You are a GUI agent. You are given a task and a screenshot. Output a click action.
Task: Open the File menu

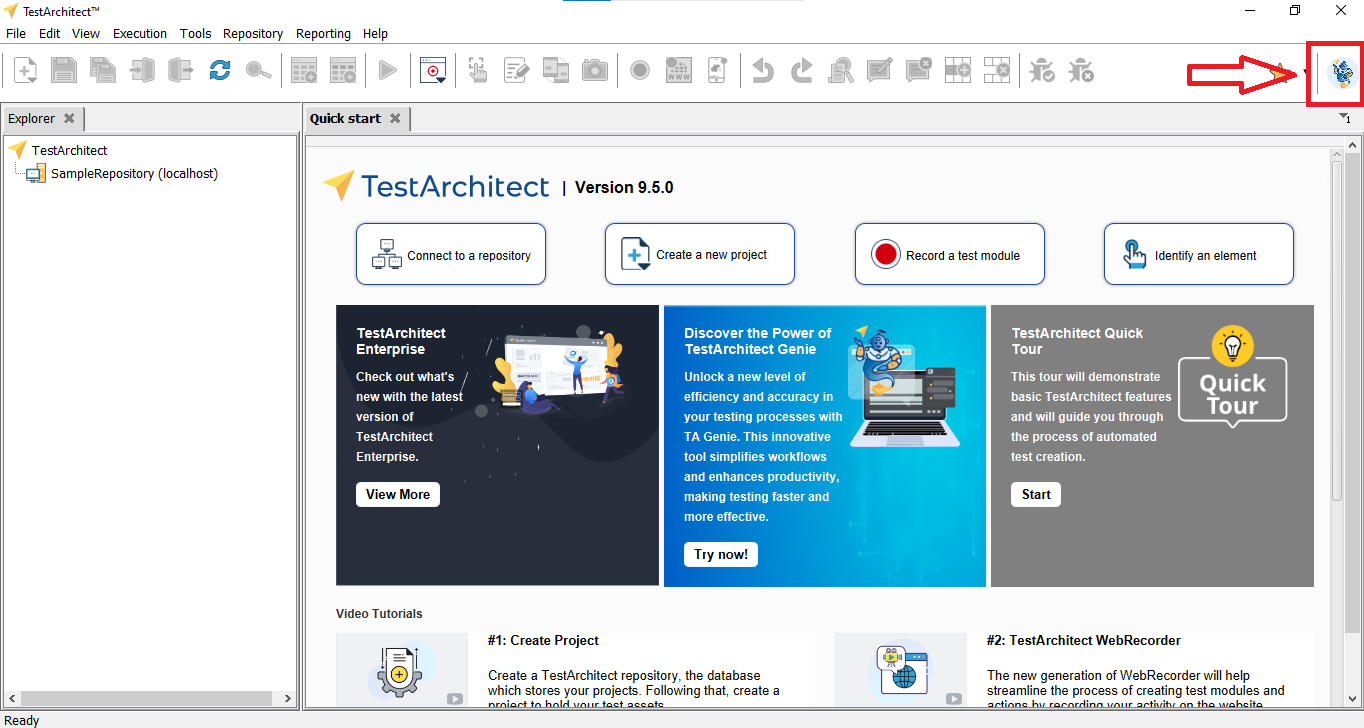click(x=16, y=33)
